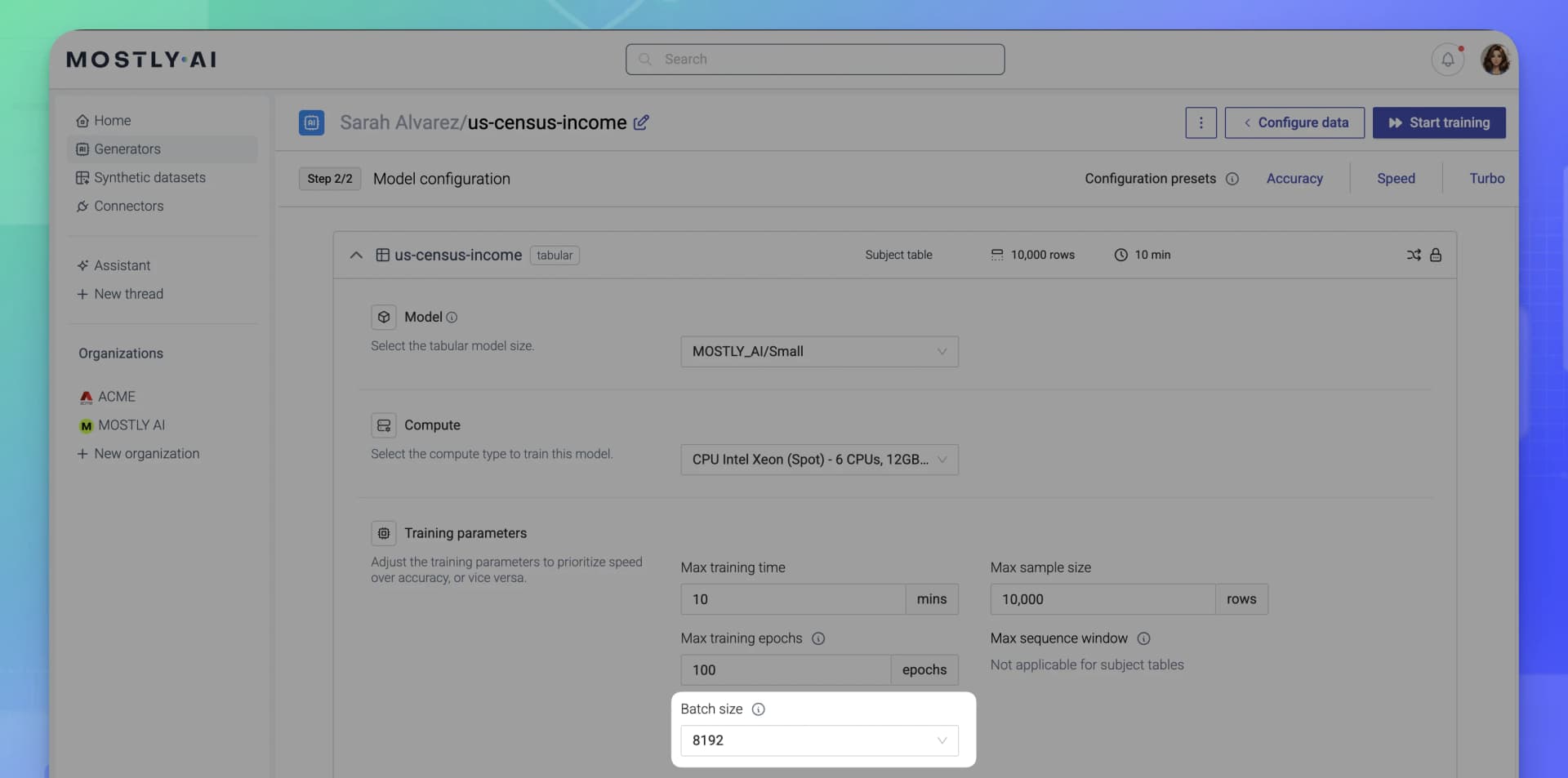Open the Compute type dropdown
The width and height of the screenshot is (1568, 778).
pyautogui.click(x=819, y=460)
